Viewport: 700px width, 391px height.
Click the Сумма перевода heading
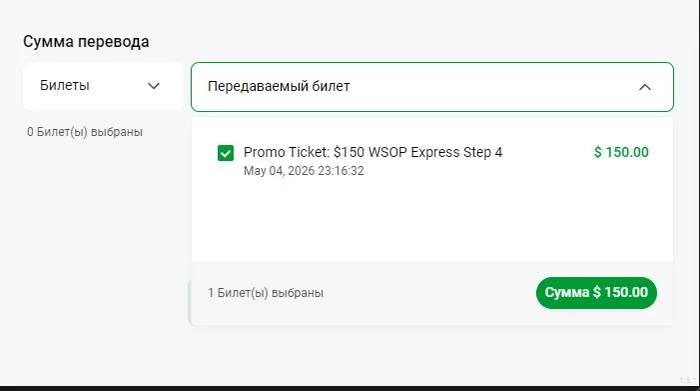click(x=86, y=42)
